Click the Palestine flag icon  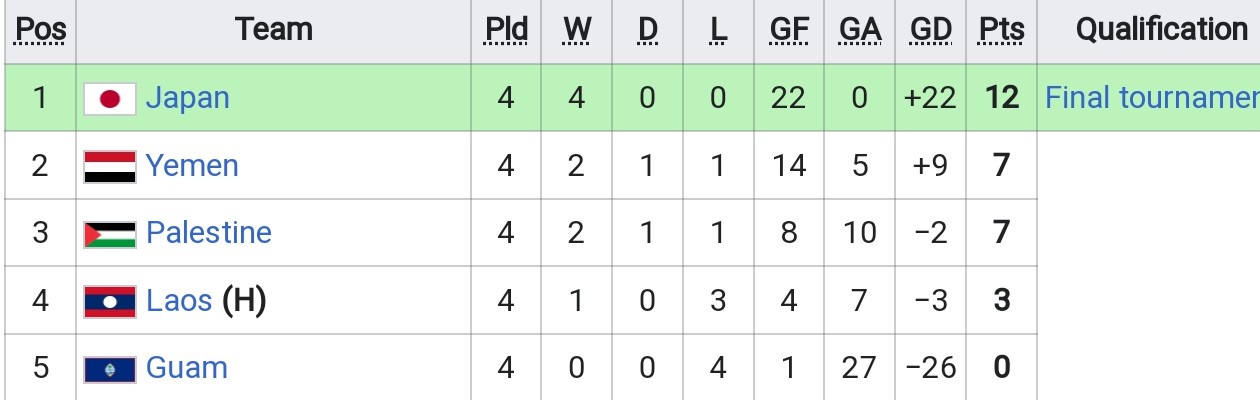coord(110,234)
